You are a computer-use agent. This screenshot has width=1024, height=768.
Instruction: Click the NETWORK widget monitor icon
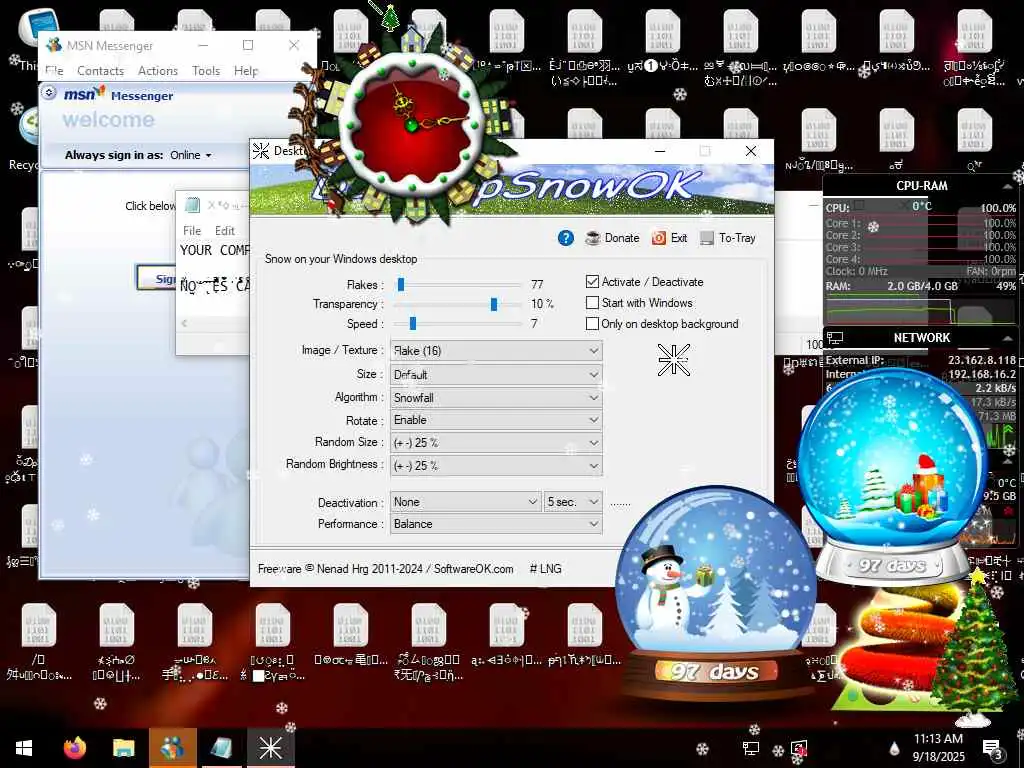835,338
